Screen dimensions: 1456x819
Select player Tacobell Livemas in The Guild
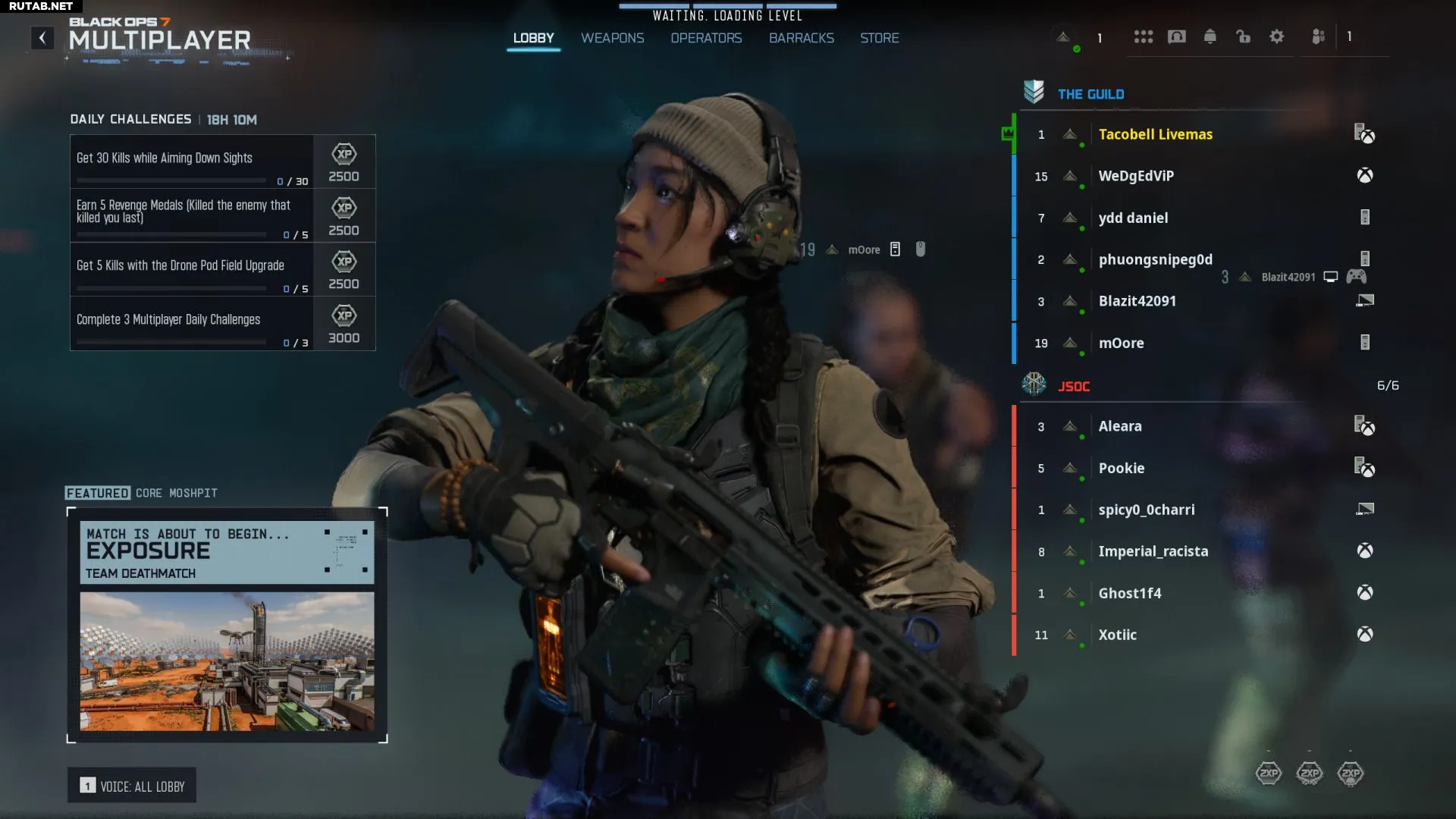1155,134
